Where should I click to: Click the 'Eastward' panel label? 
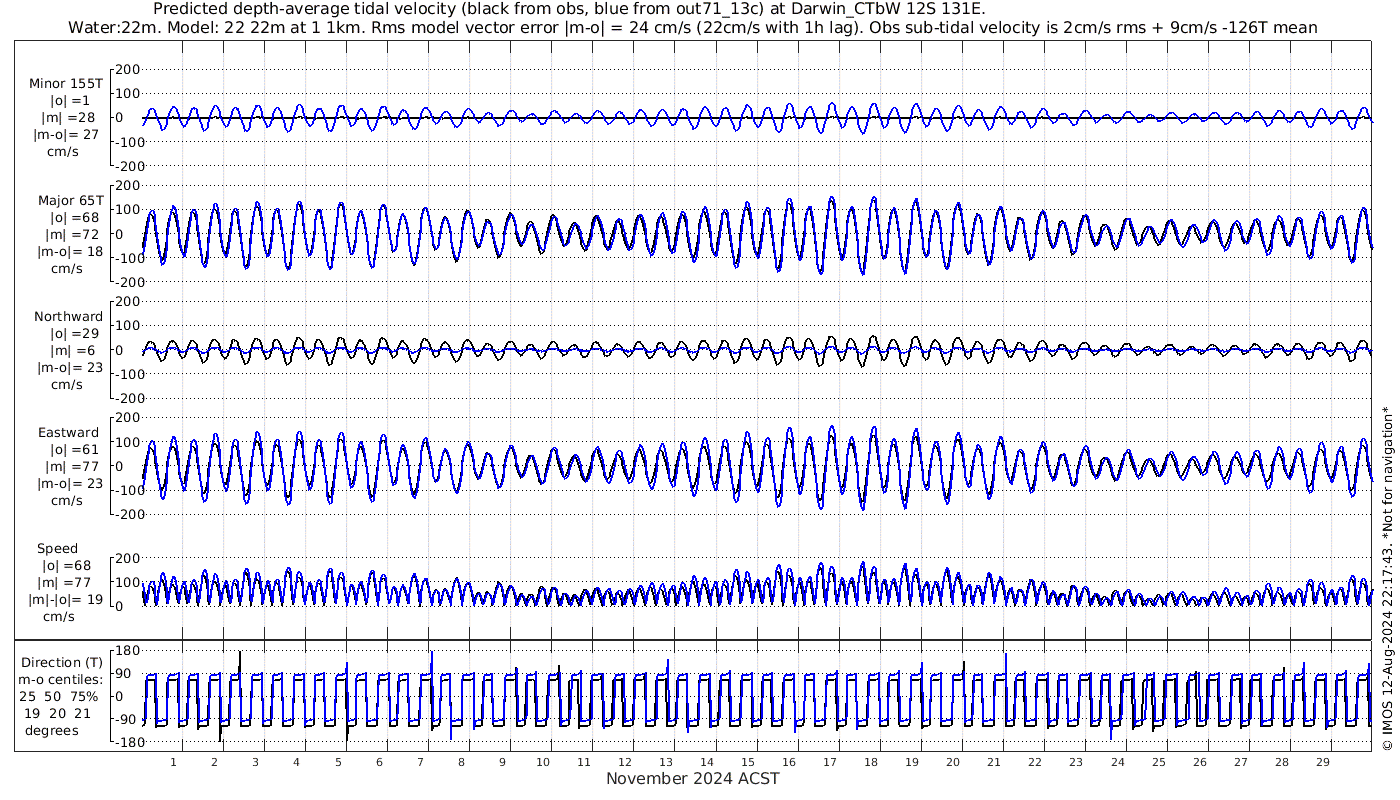coord(68,433)
